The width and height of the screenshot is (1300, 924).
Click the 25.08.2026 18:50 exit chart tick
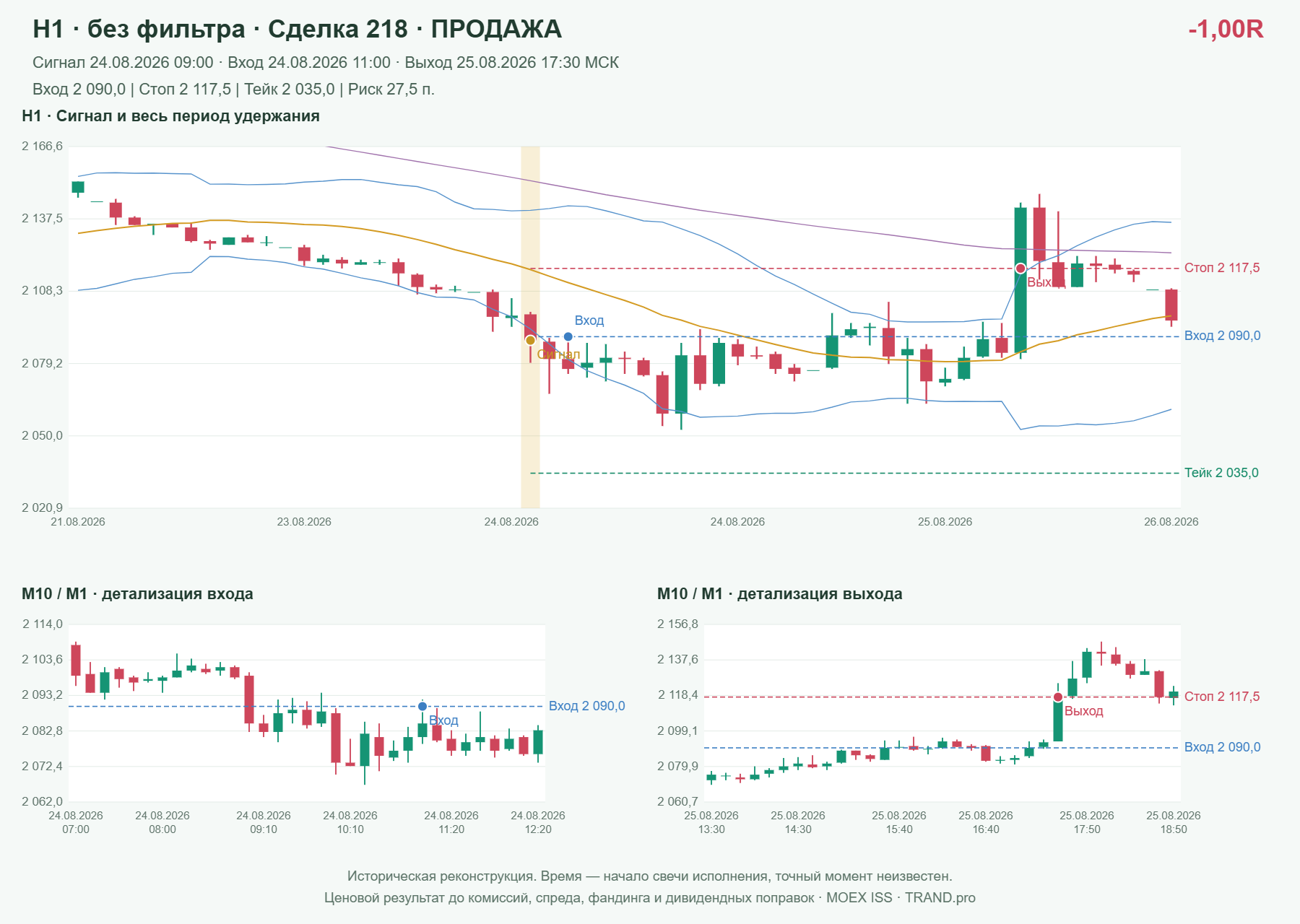[x=1174, y=822]
